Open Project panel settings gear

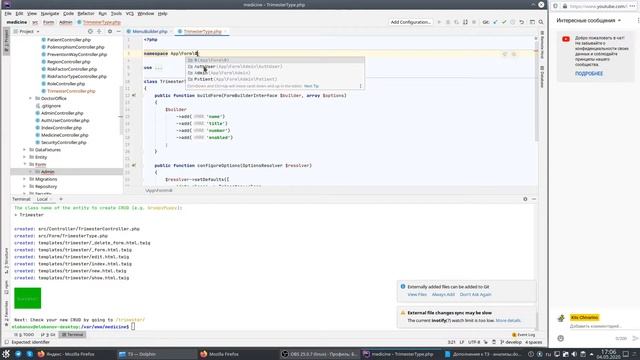[110, 31]
